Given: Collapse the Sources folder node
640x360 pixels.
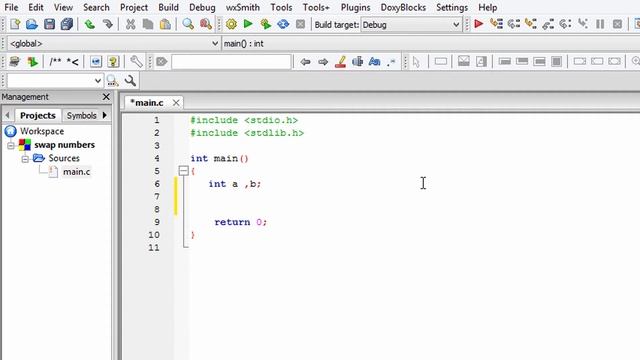Looking at the screenshot, I should pyautogui.click(x=25, y=159).
